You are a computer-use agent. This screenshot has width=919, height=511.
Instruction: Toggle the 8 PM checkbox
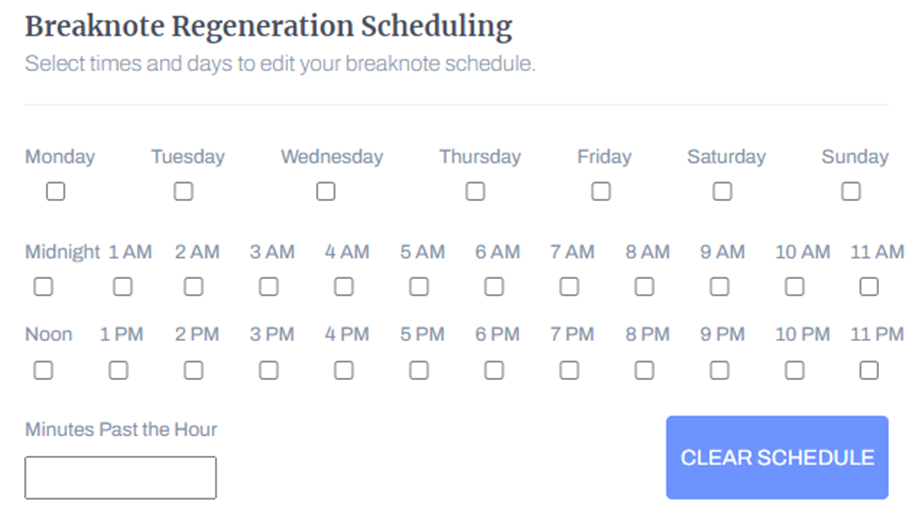tap(644, 370)
